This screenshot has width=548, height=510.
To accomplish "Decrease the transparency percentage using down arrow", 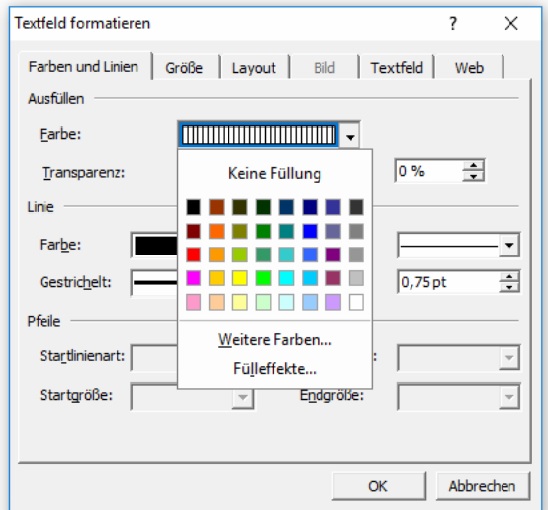I will (x=474, y=176).
